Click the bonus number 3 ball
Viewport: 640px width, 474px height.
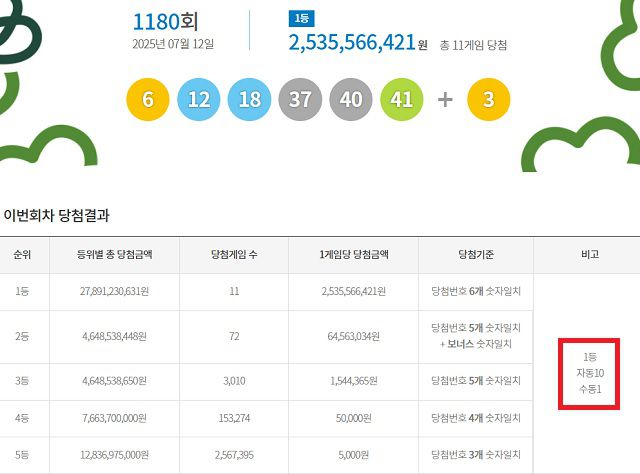coord(489,99)
